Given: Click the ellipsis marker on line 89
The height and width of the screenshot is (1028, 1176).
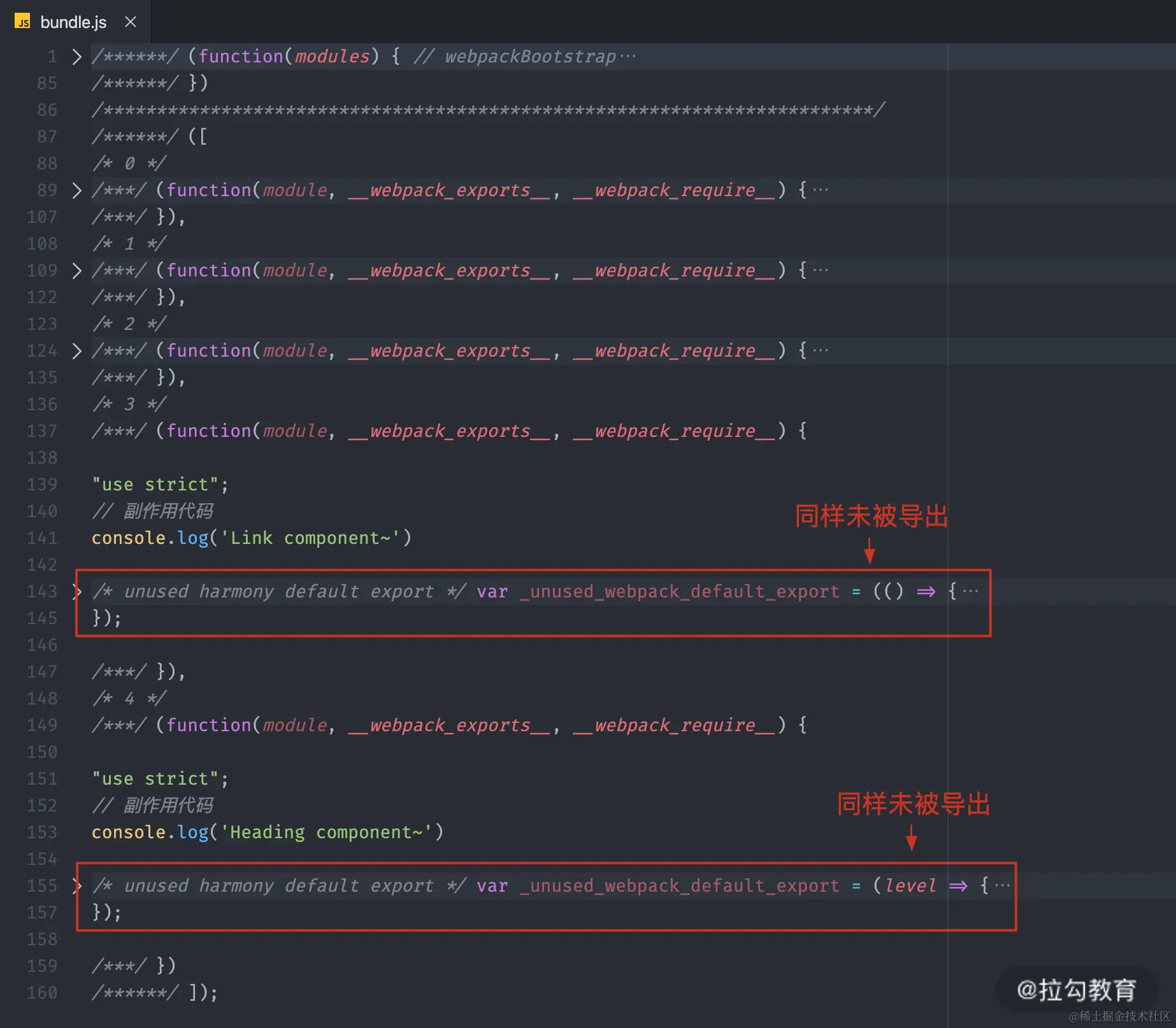Looking at the screenshot, I should [x=821, y=189].
